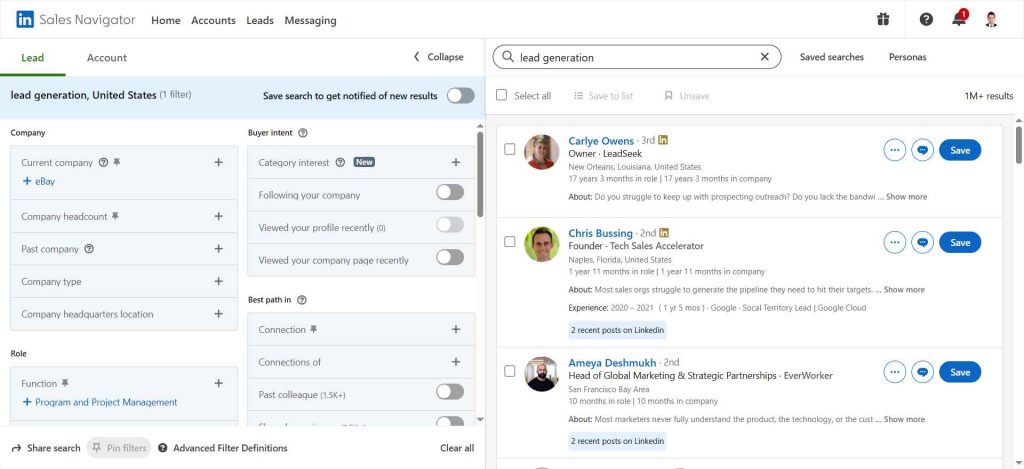1024x469 pixels.
Task: Open the help question mark icon
Action: (926, 20)
